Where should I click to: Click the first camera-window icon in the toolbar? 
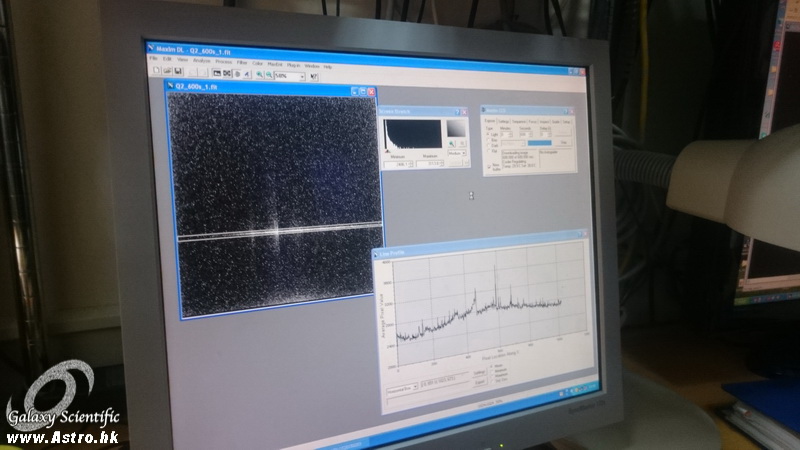pyautogui.click(x=215, y=73)
